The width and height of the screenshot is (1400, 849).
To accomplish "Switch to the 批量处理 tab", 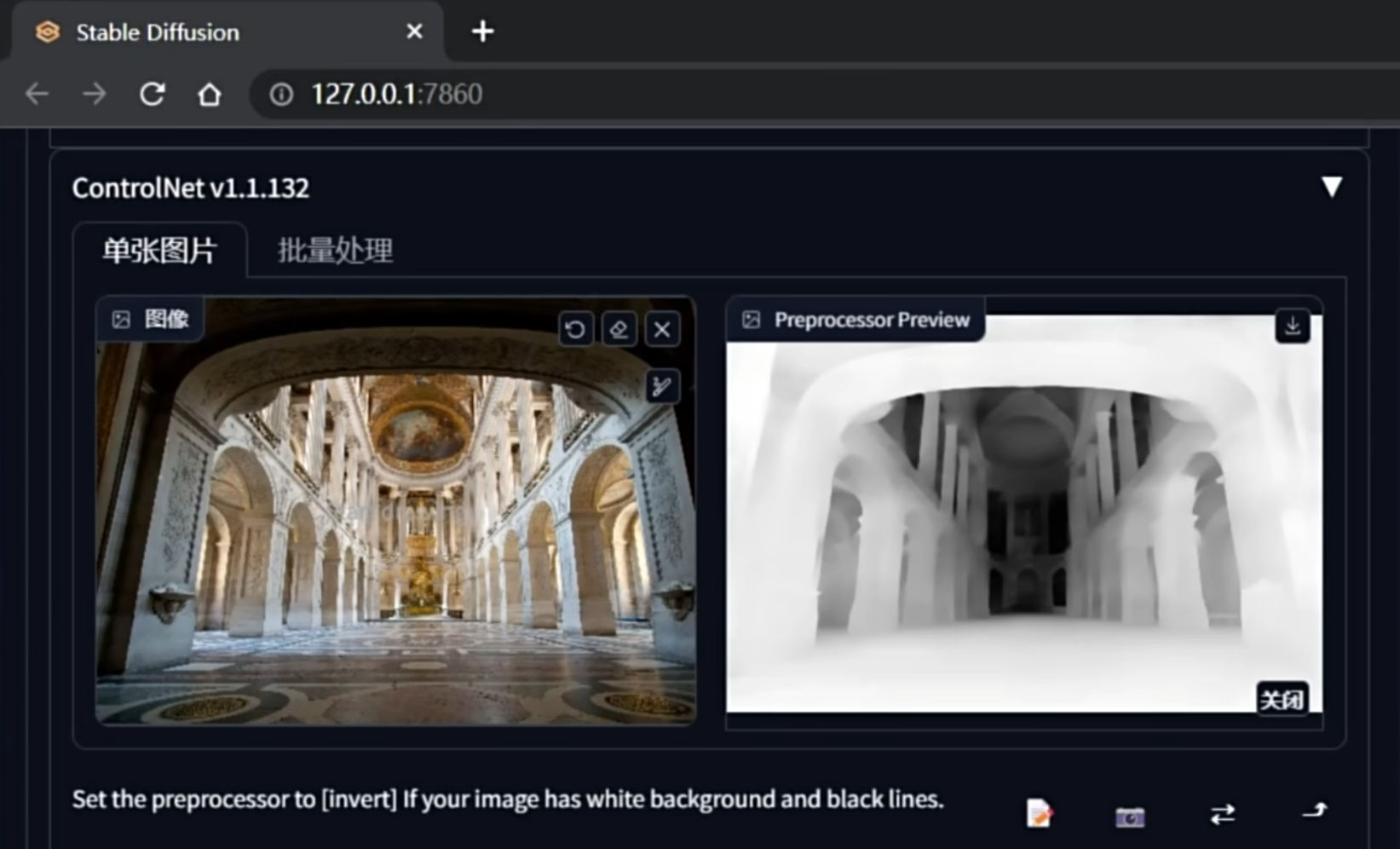I will [x=335, y=251].
